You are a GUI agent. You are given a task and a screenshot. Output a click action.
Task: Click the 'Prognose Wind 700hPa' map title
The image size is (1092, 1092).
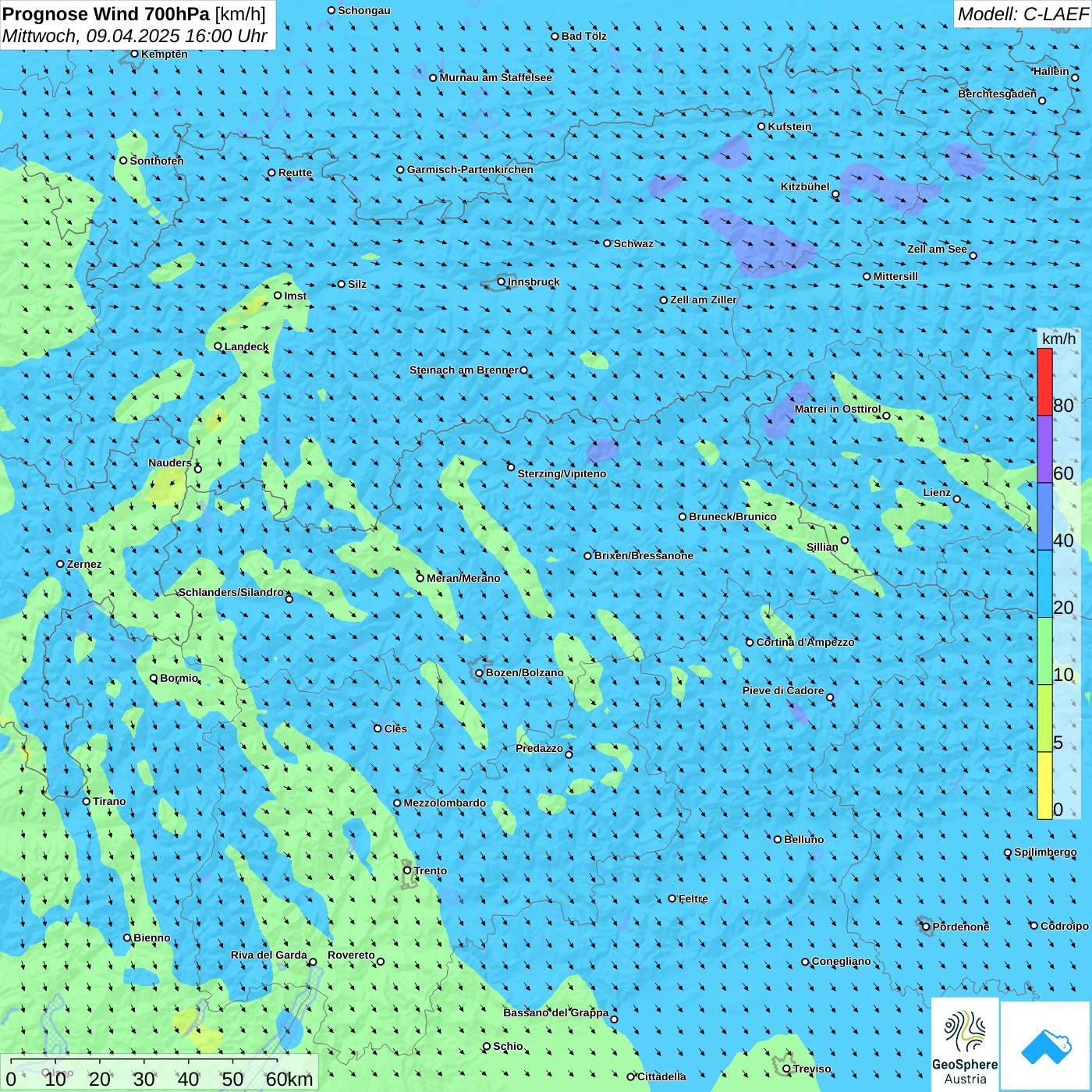pyautogui.click(x=106, y=14)
